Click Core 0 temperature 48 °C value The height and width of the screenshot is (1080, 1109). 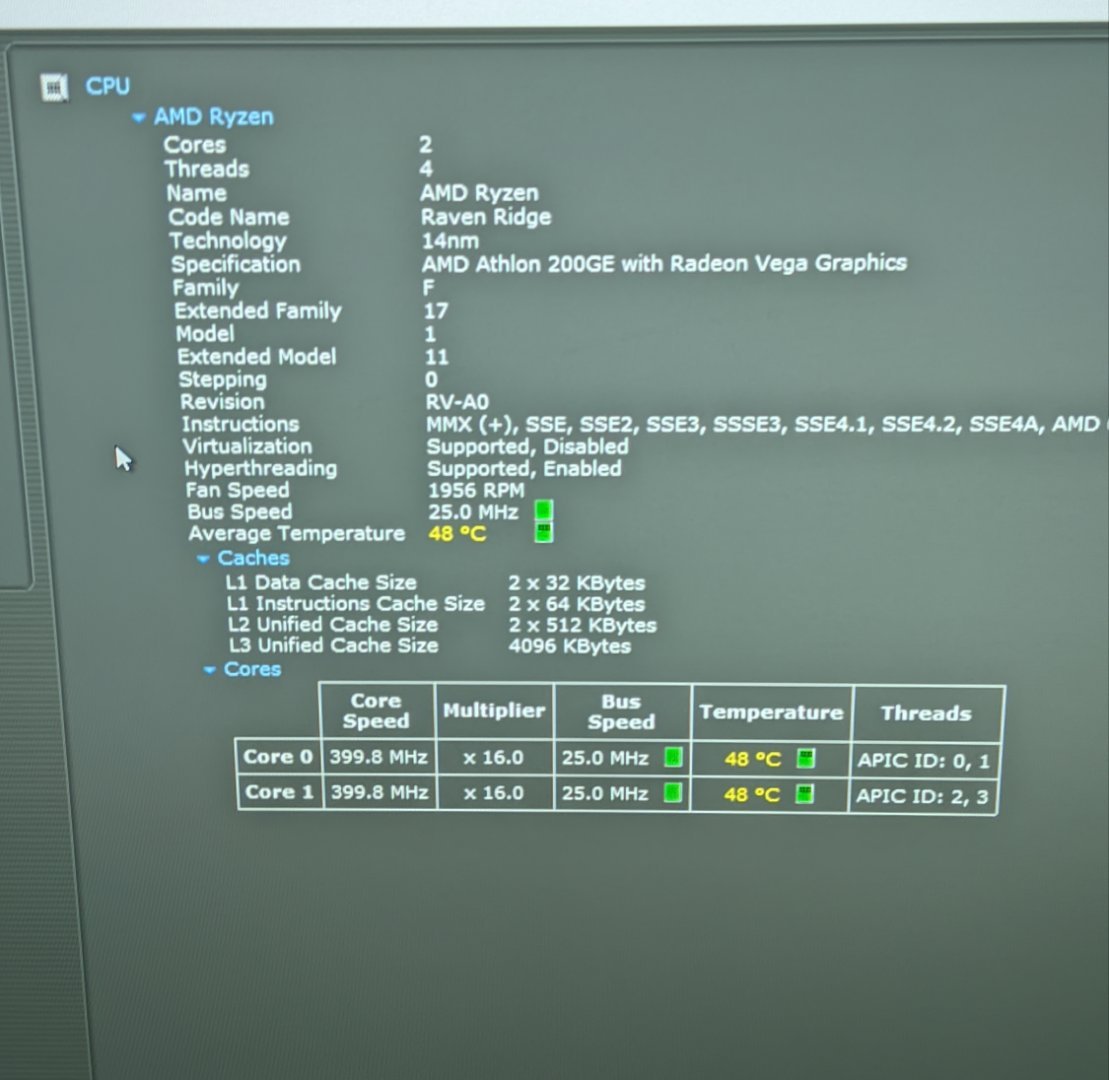pyautogui.click(x=753, y=760)
